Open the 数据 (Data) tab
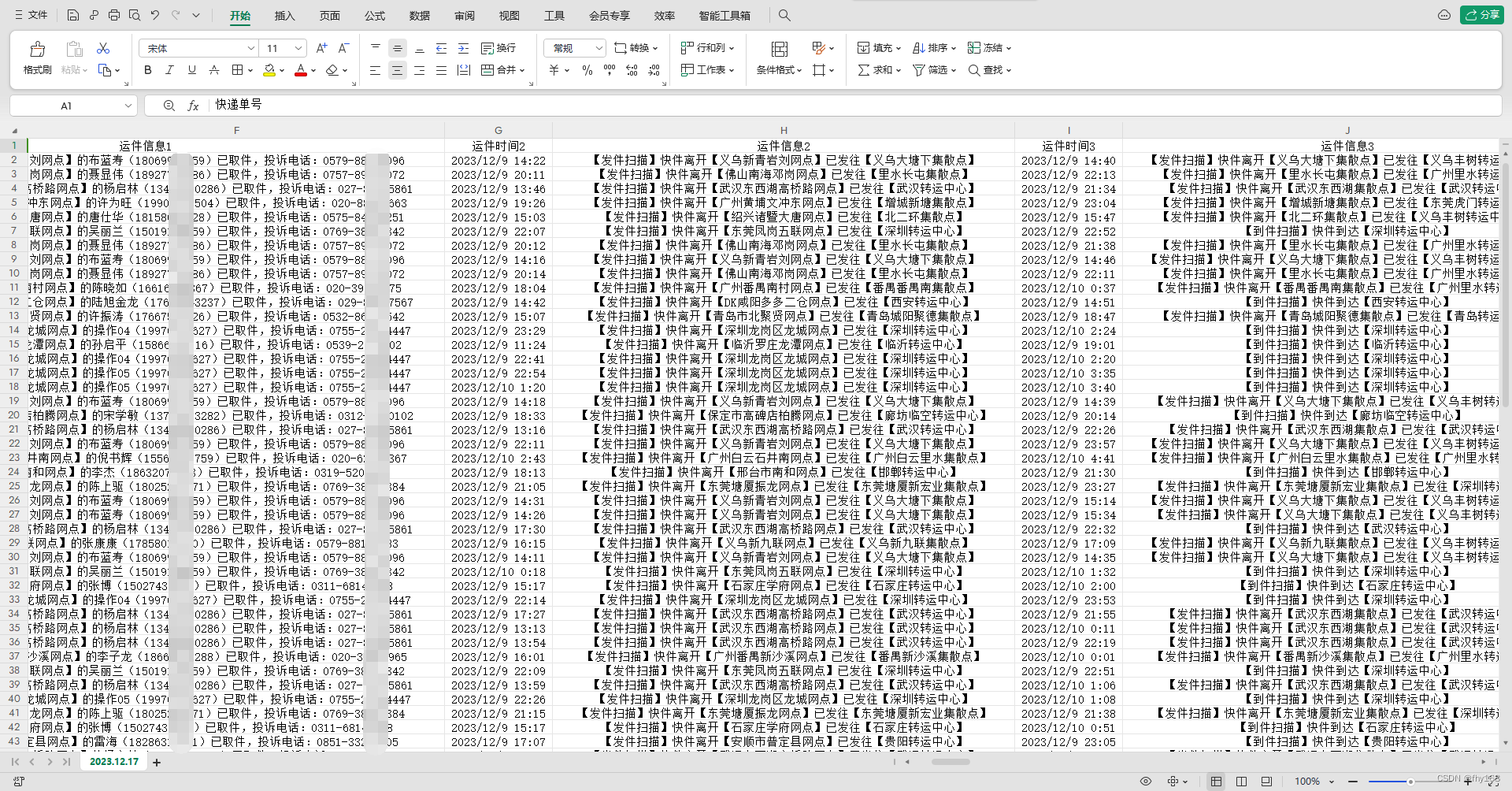This screenshot has width=1512, height=791. pyautogui.click(x=420, y=15)
